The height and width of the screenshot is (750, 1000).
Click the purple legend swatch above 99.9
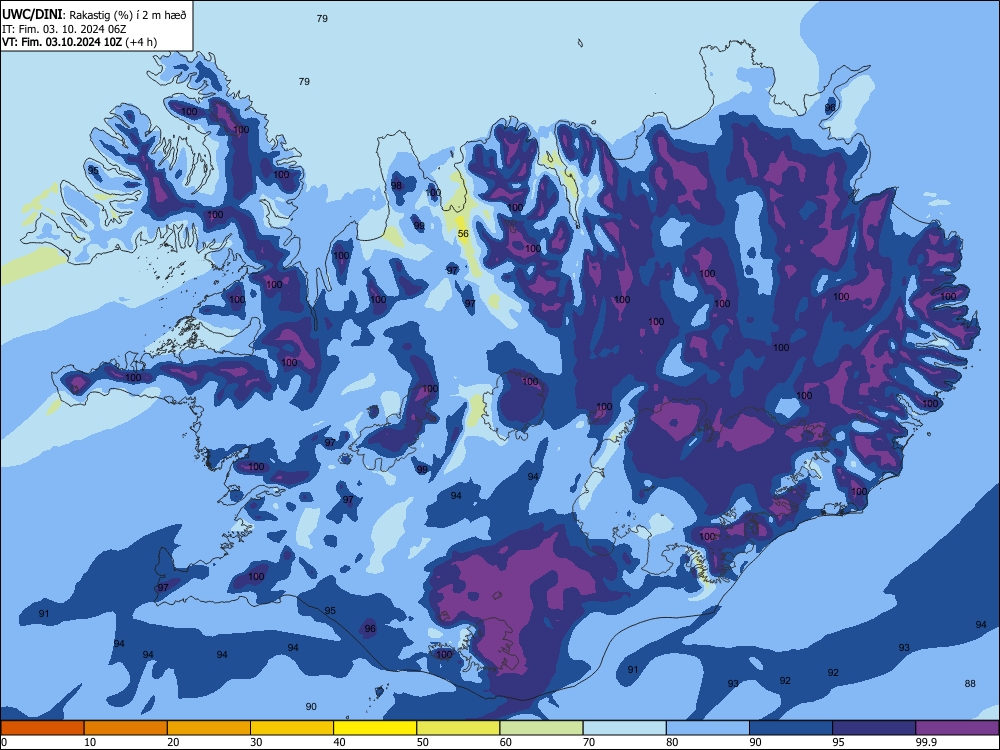(957, 728)
